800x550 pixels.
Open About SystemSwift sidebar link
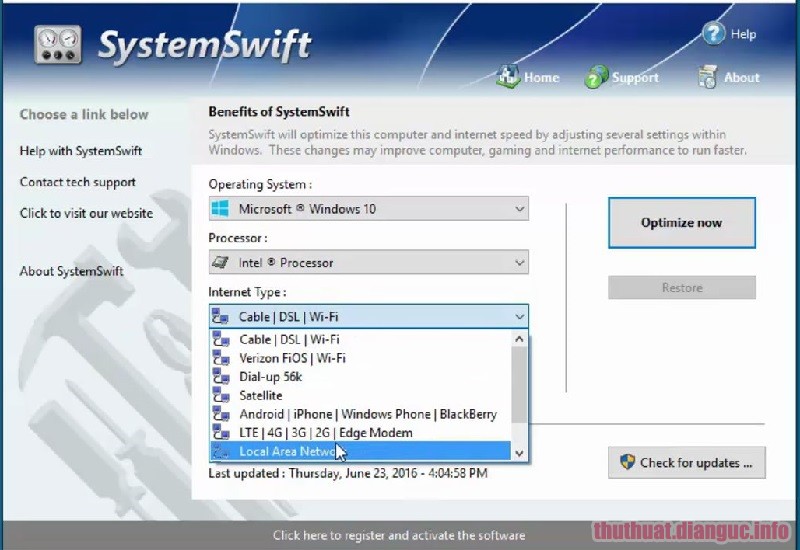pos(71,271)
